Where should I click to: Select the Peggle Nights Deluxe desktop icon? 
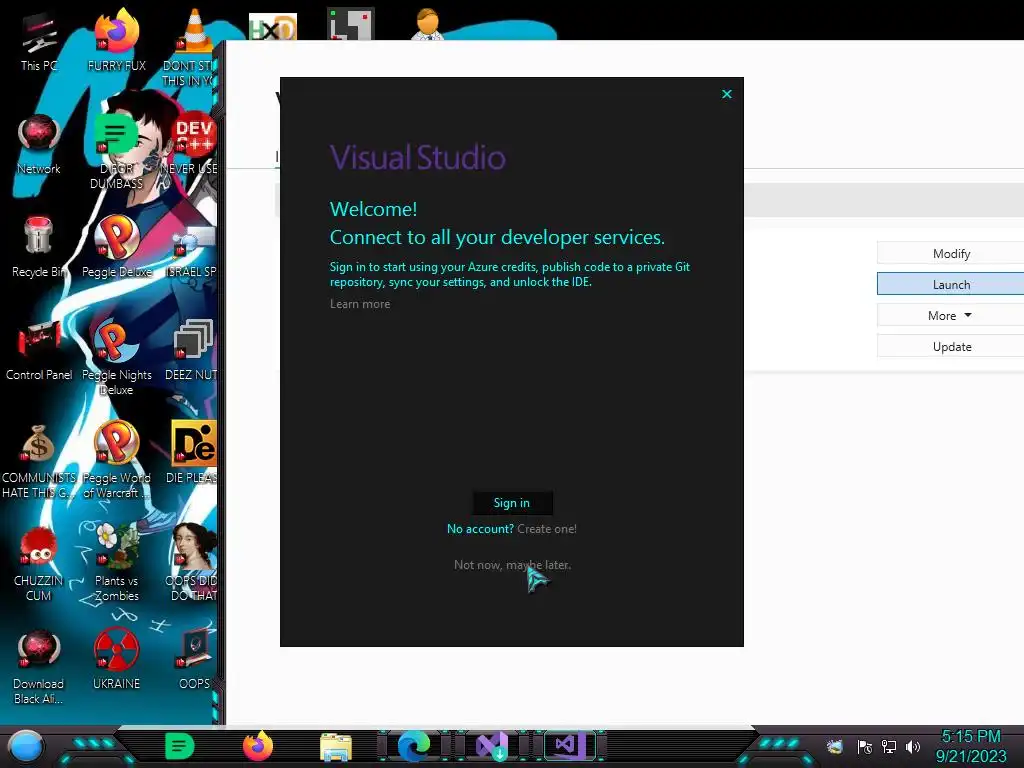point(116,357)
